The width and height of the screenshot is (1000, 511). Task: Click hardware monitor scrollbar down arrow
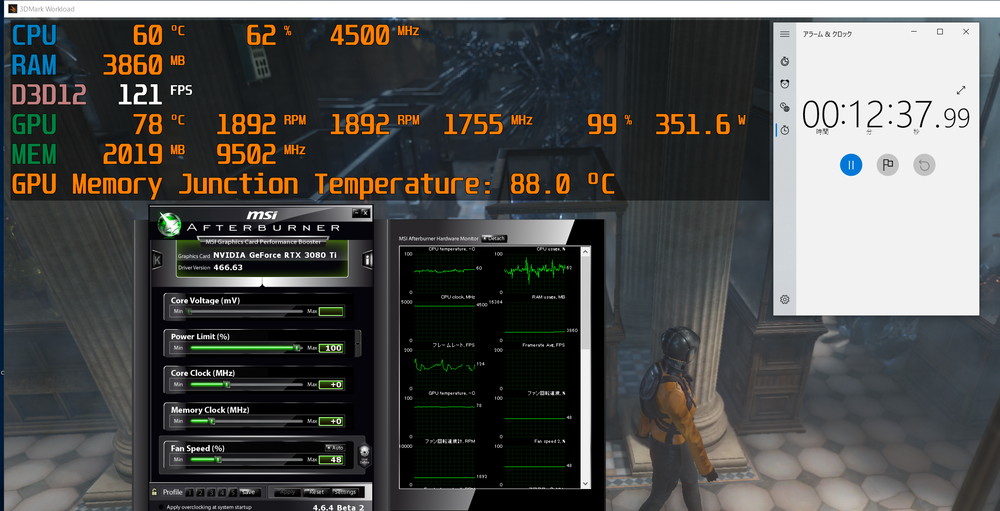586,485
